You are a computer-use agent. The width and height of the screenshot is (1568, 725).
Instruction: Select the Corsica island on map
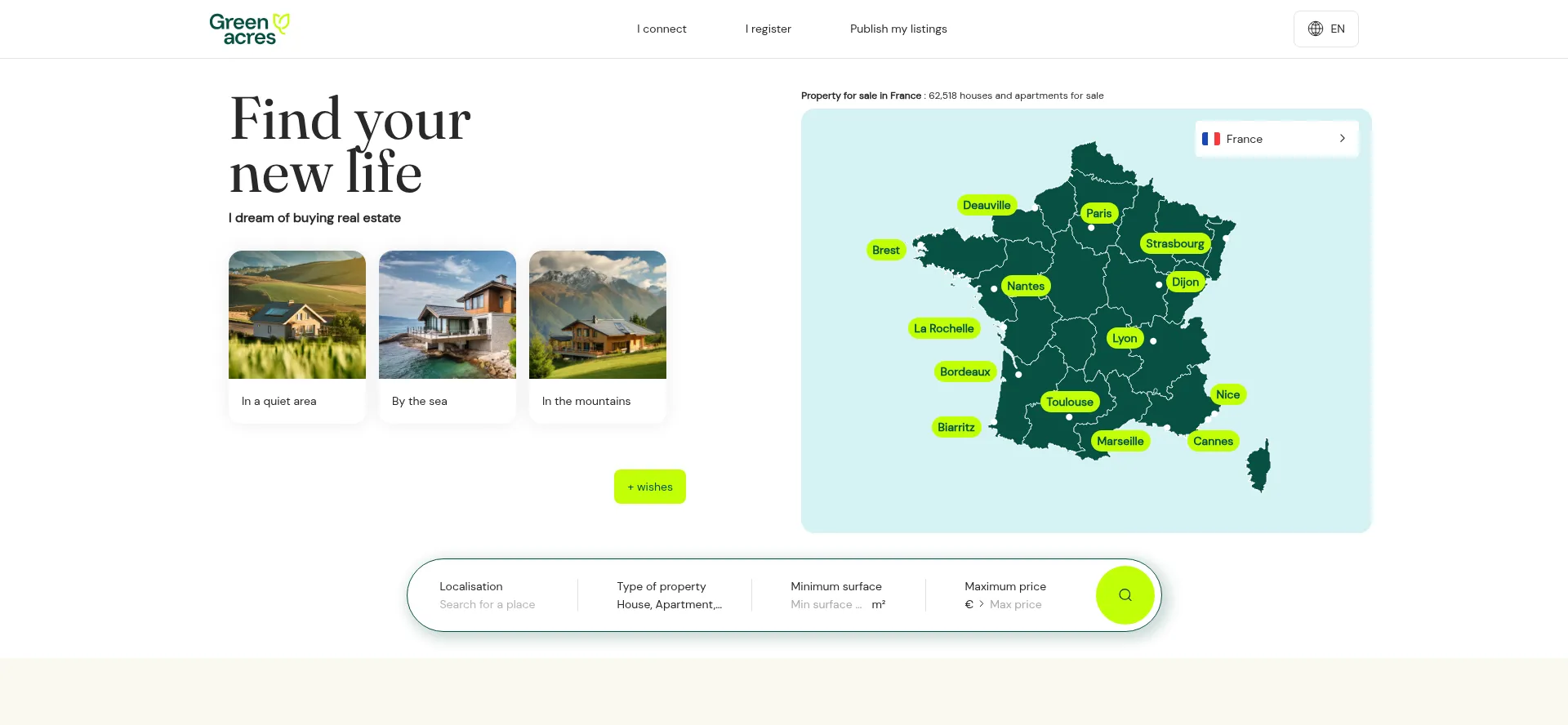1259,465
